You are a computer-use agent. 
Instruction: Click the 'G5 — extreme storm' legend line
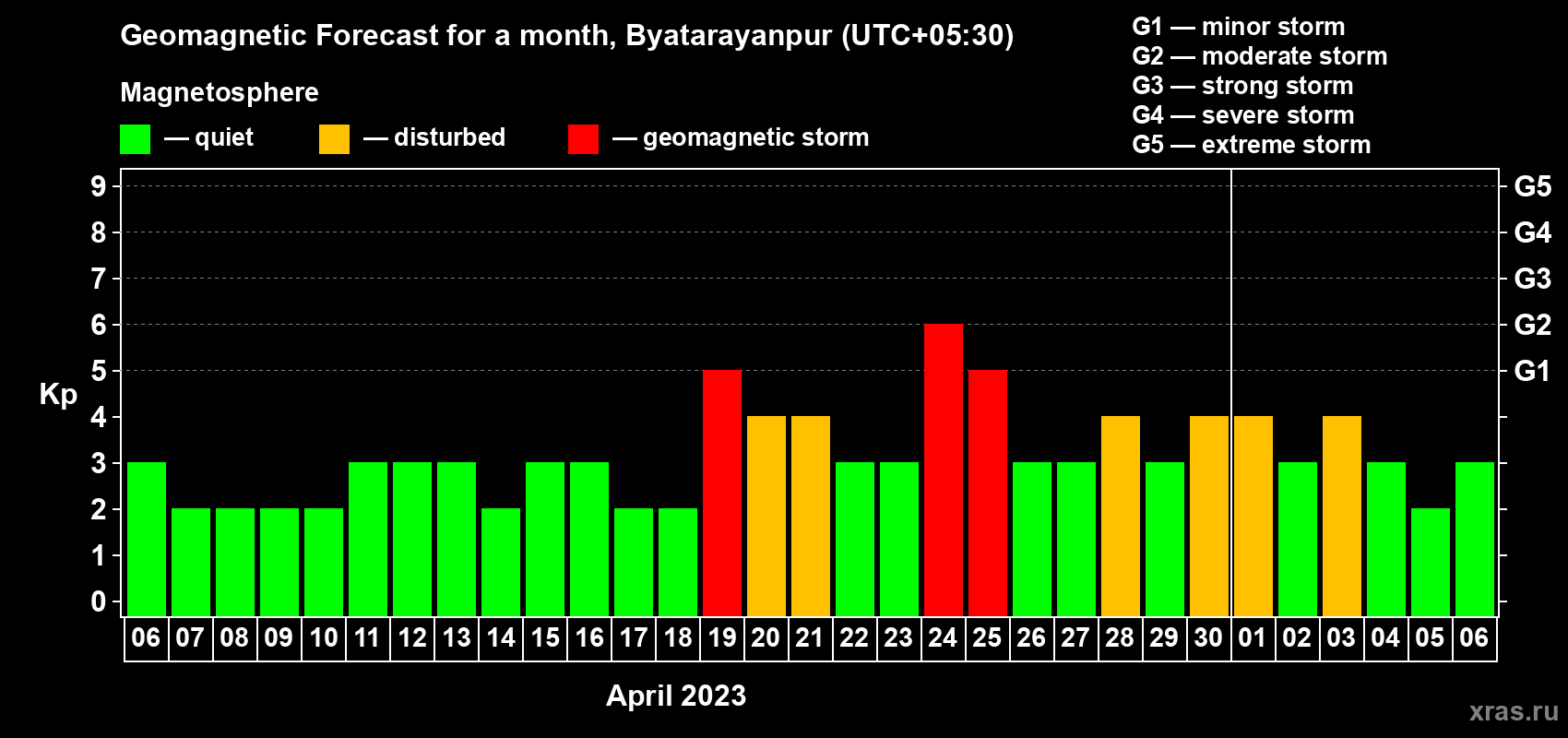point(1252,145)
